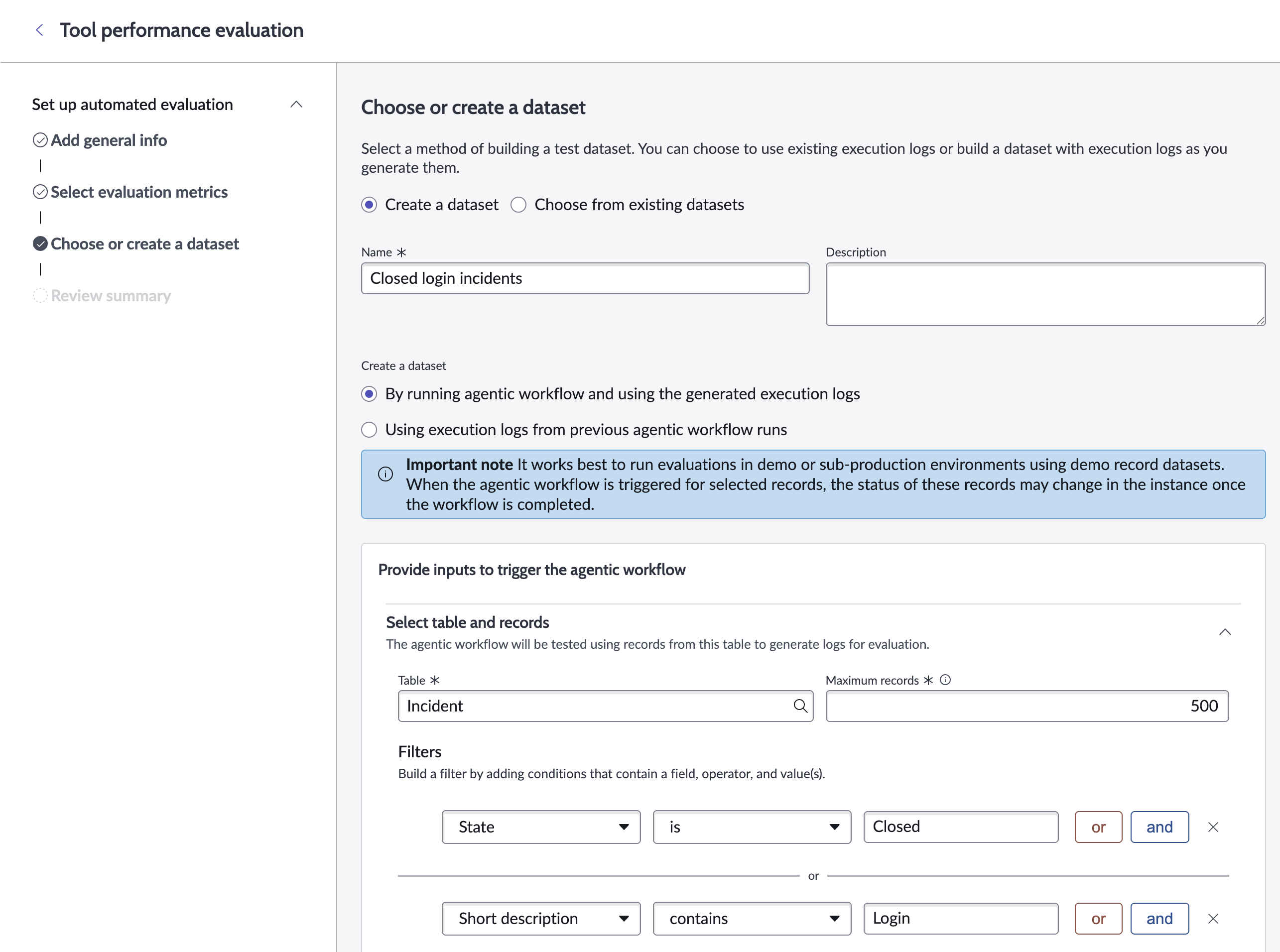
Task: Click the search magnifier in the Table field
Action: [800, 706]
